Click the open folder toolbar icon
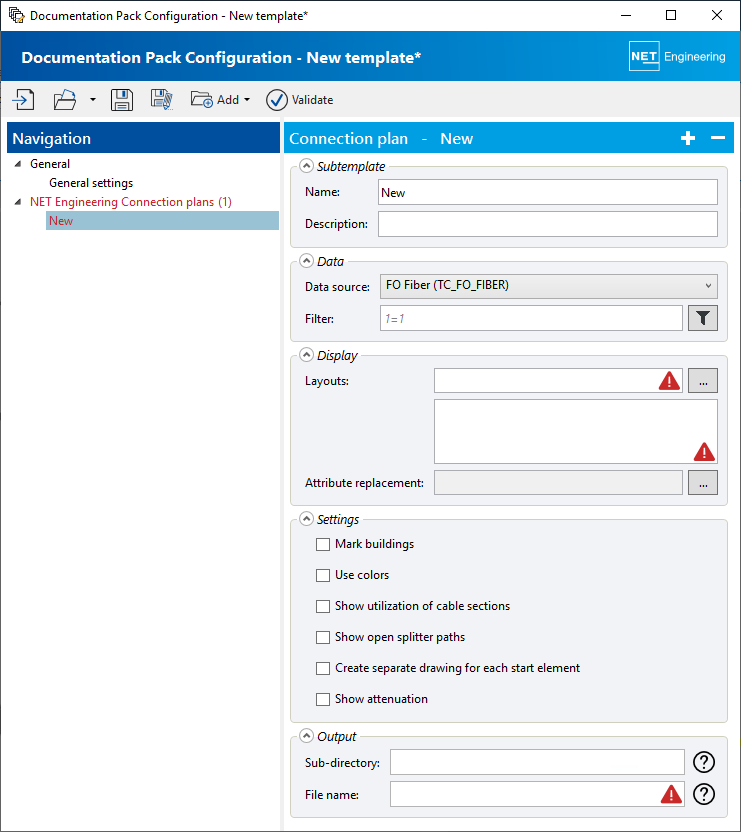Screen dimensions: 741x832 click(x=65, y=99)
